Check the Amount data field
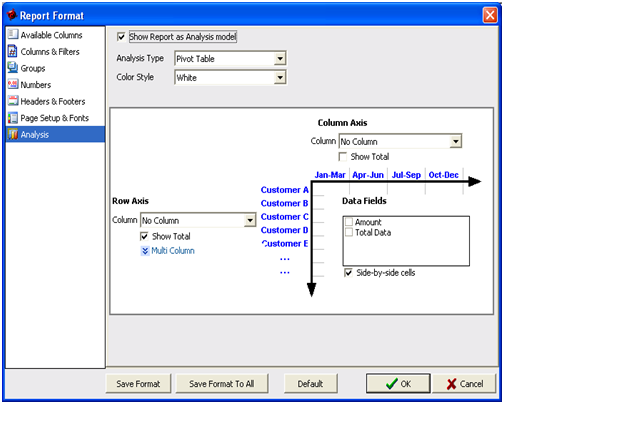Screen dimensions: 635x442 coord(348,222)
